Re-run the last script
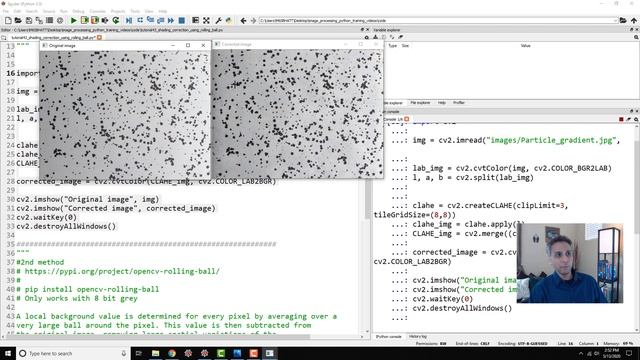 116,20
